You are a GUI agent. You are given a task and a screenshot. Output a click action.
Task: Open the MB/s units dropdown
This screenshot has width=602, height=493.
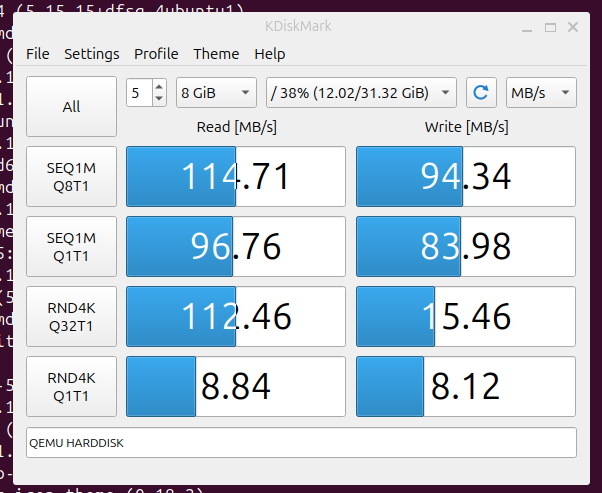coord(541,93)
